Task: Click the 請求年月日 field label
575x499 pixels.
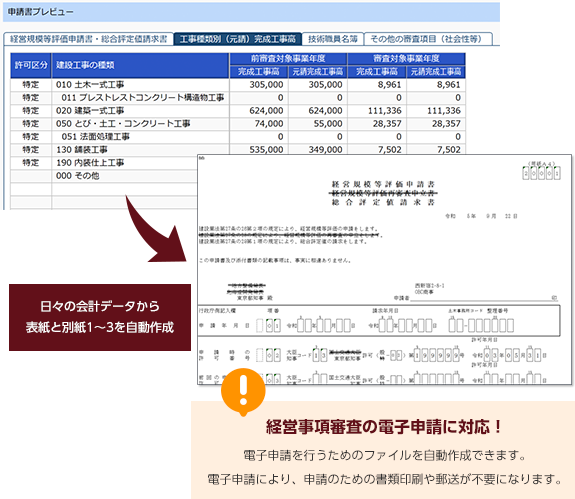Action: pyautogui.click(x=385, y=311)
